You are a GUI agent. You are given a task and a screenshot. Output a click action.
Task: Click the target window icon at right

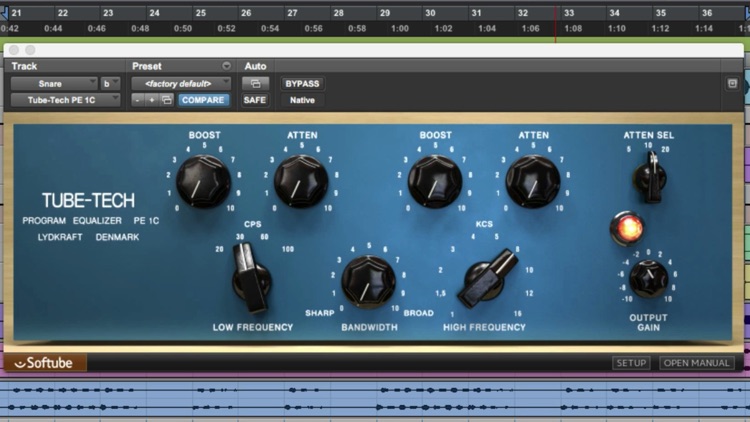pyautogui.click(x=732, y=84)
